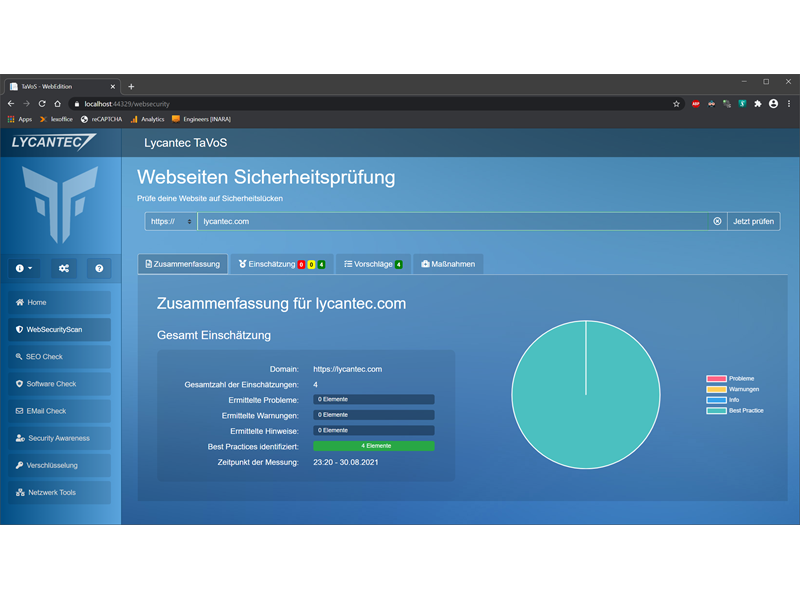Image resolution: width=800 pixels, height=600 pixels.
Task: Click the Warnungen legend color swatch
Action: click(x=716, y=389)
